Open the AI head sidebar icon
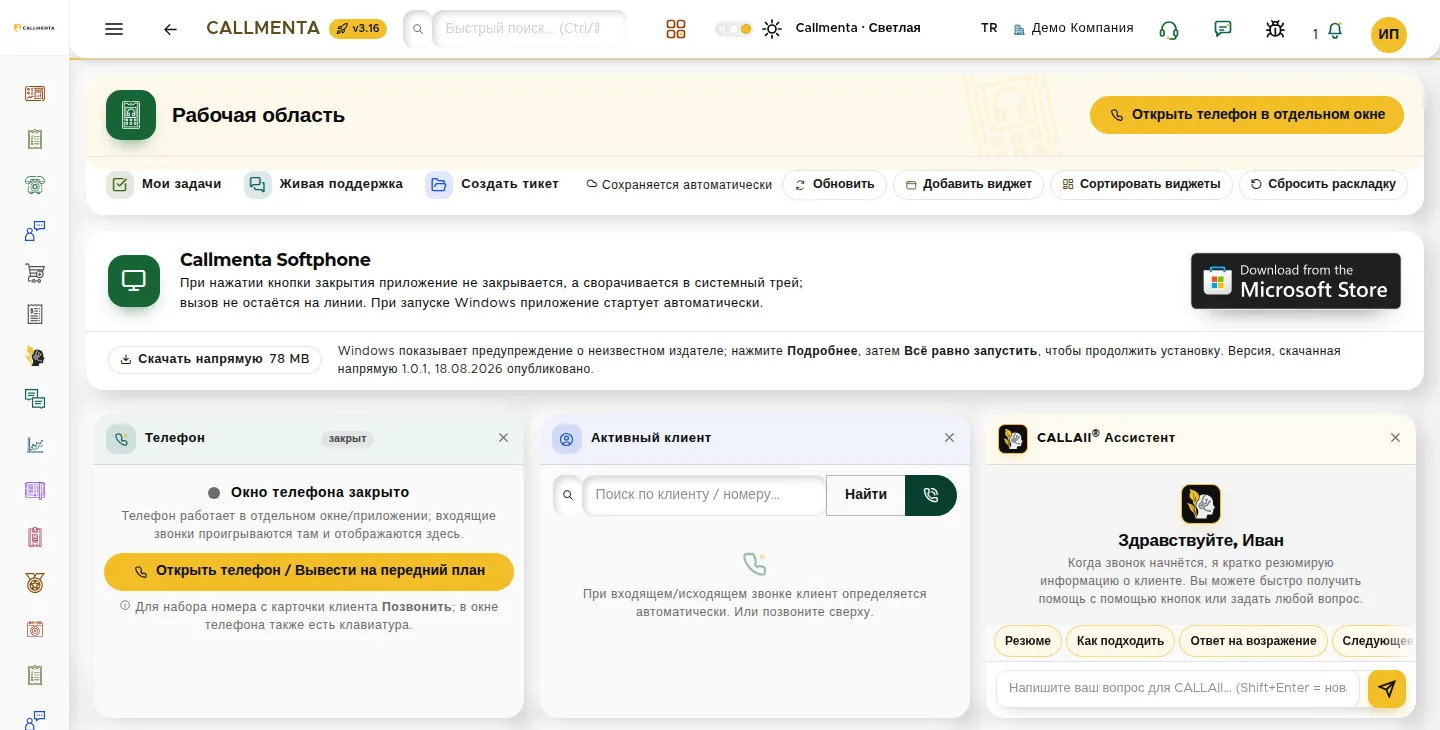The height and width of the screenshot is (730, 1440). (35, 356)
